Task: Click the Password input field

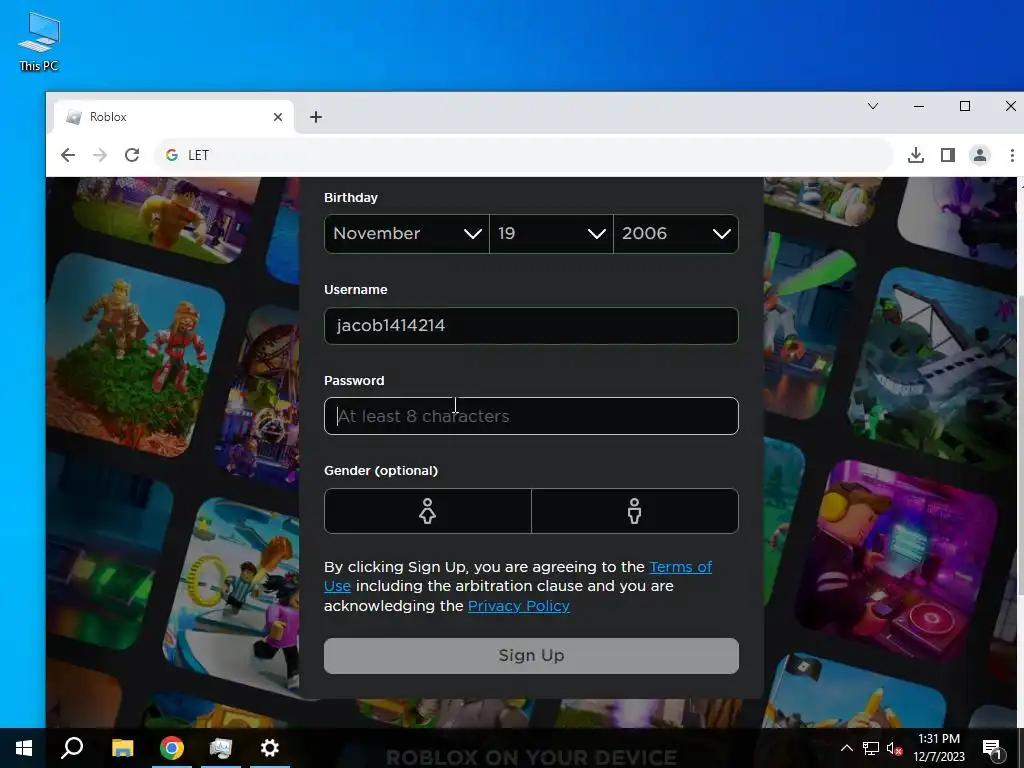Action: [x=531, y=416]
